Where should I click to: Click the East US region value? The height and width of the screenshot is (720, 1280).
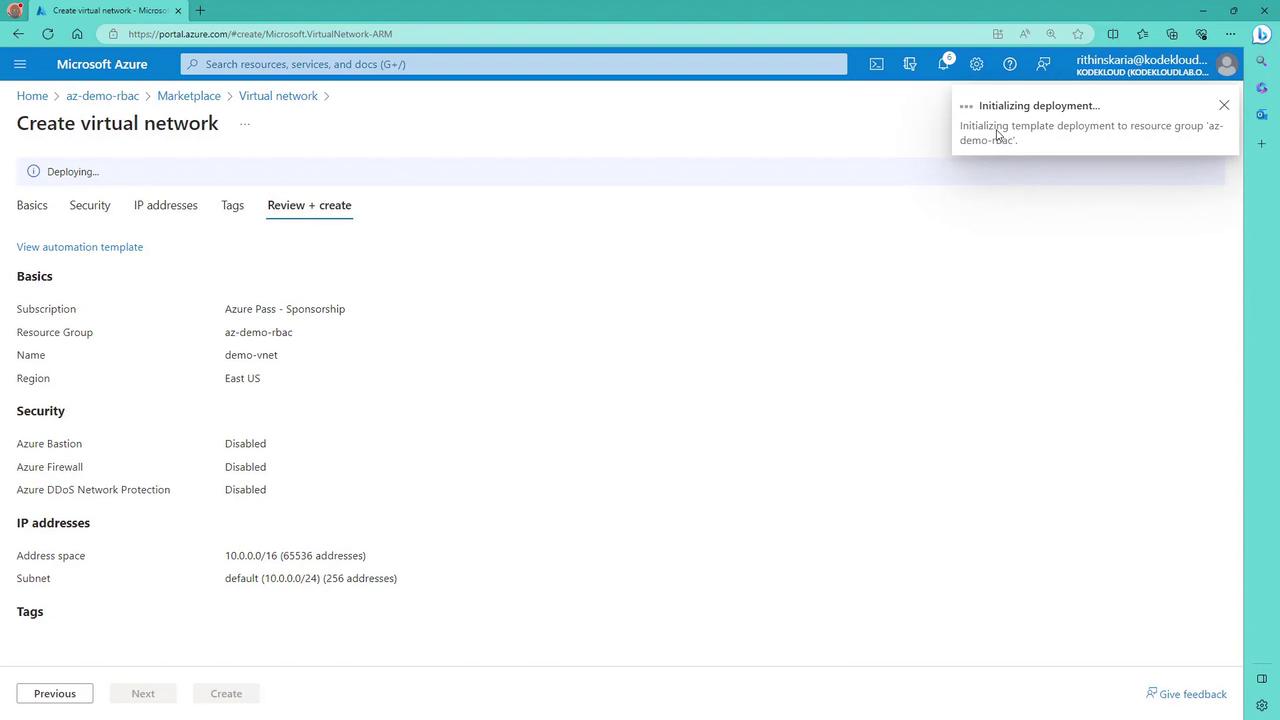pos(242,378)
